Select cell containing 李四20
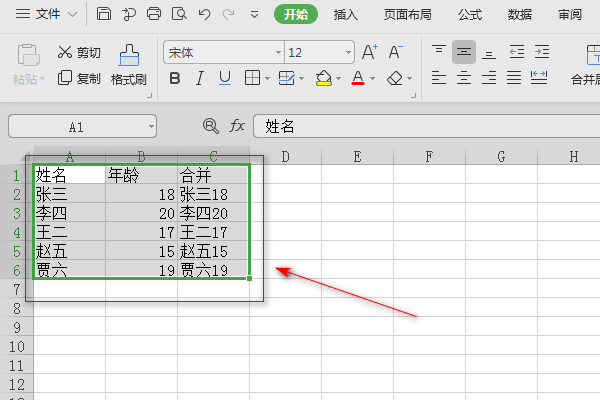600x400 pixels. coord(213,213)
